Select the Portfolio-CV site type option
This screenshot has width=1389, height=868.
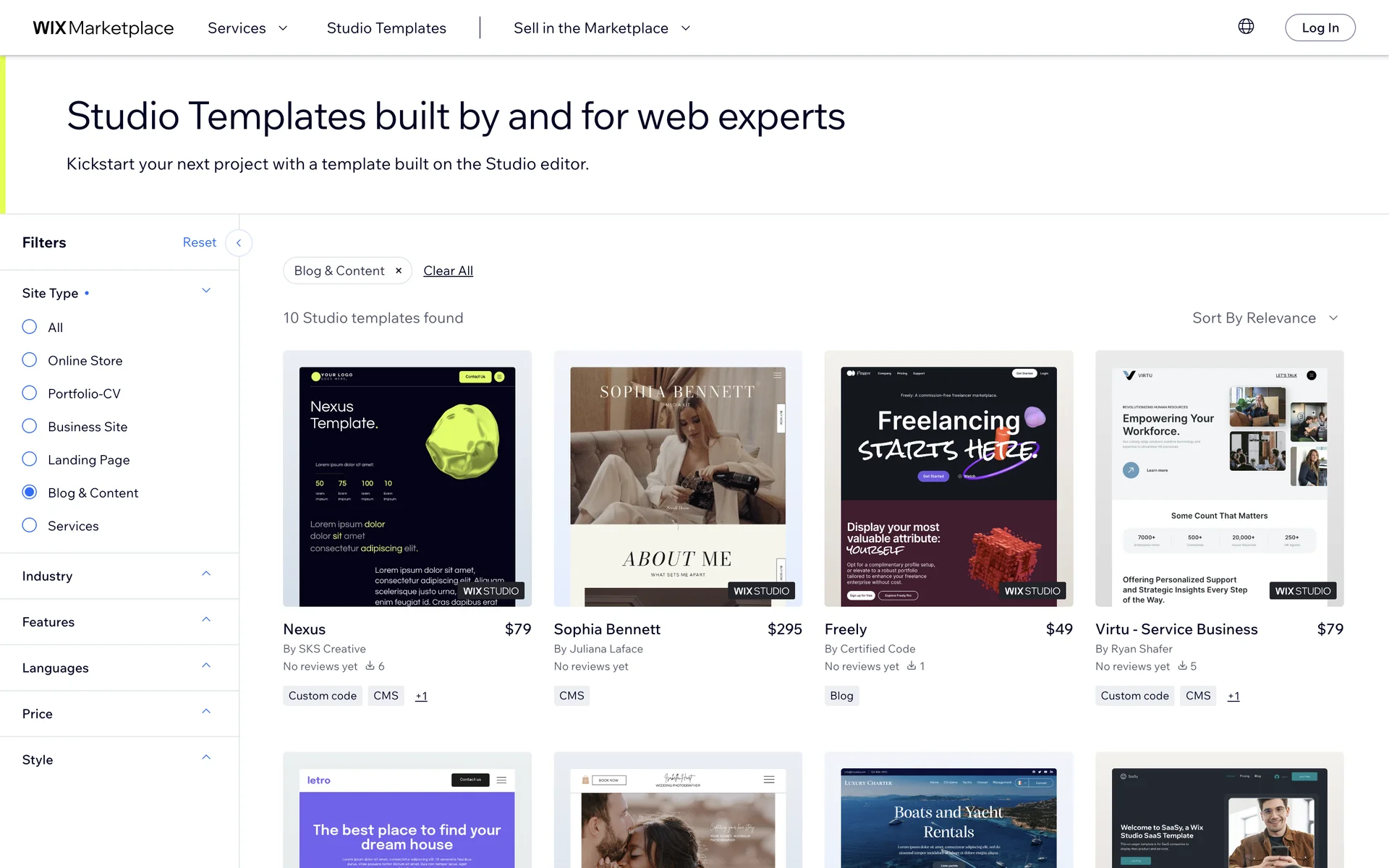(x=30, y=393)
